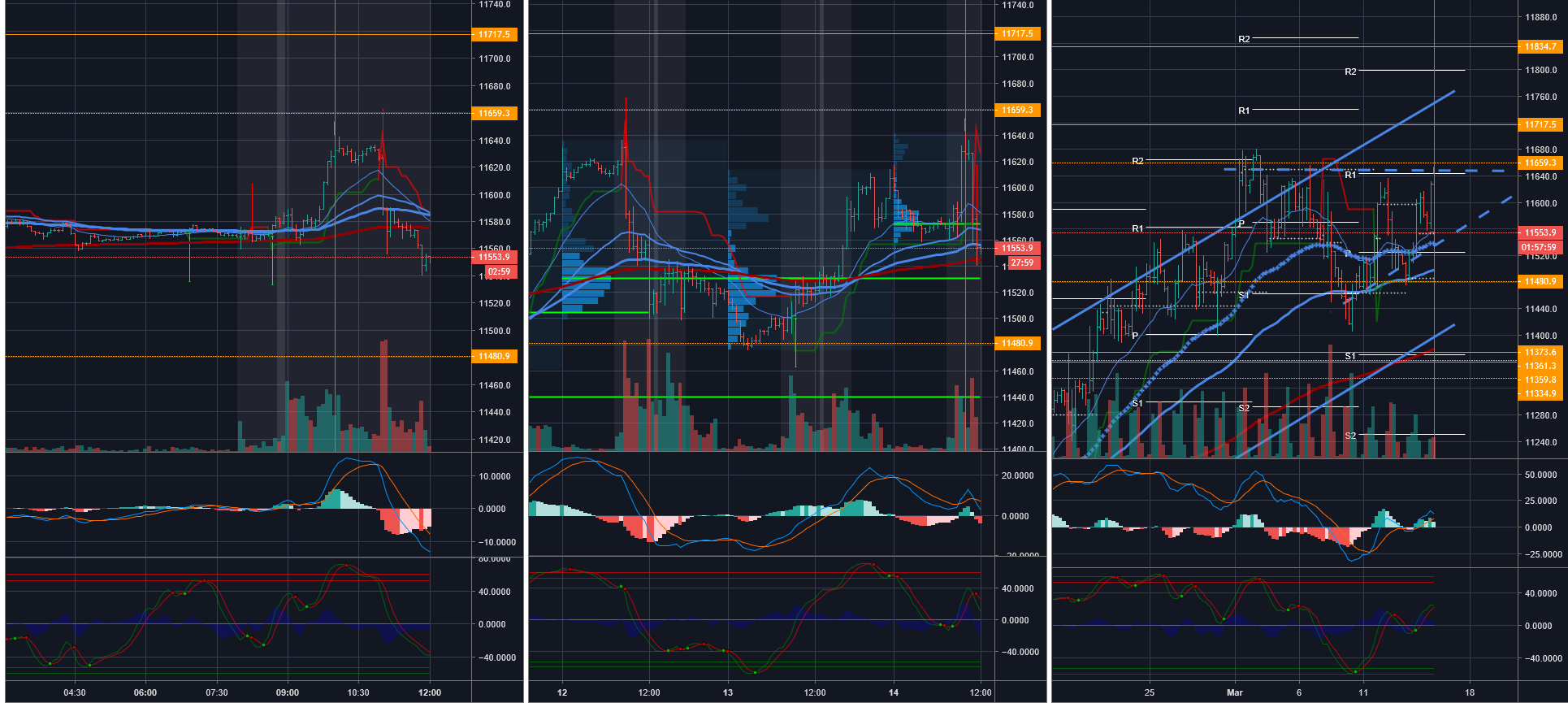Select the orange 11359.8 price tag
The image size is (1568, 703).
pyautogui.click(x=1540, y=380)
